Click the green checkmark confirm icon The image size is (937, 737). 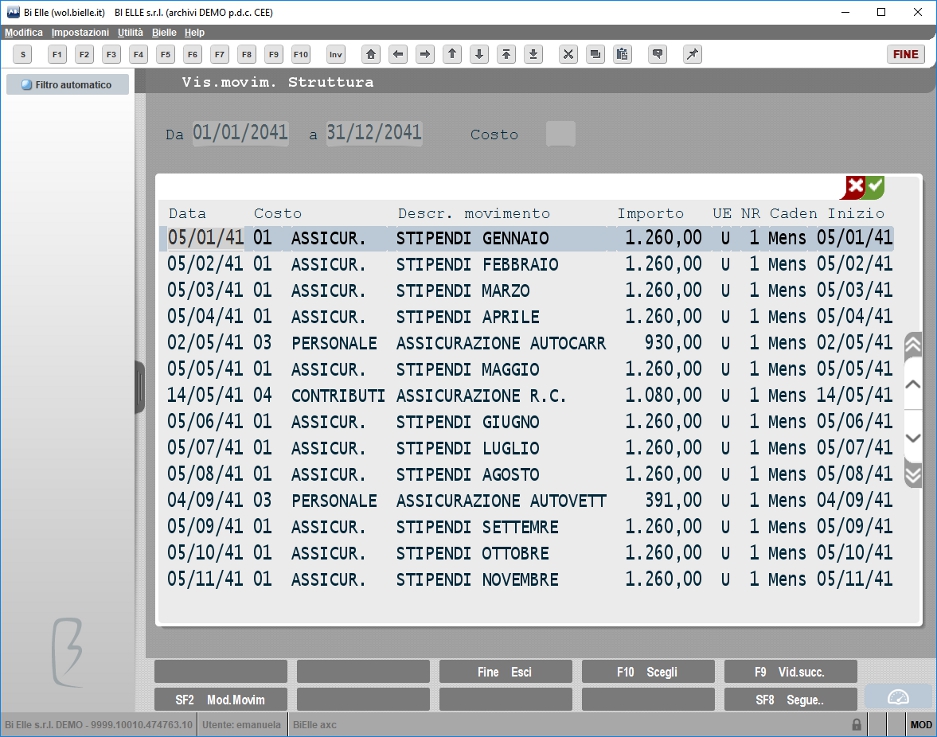point(875,186)
